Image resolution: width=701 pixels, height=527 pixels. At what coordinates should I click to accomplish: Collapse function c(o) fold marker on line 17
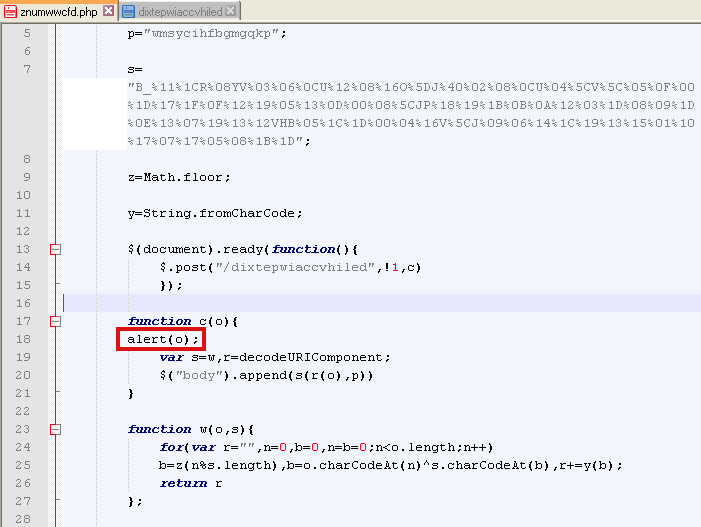(x=55, y=321)
